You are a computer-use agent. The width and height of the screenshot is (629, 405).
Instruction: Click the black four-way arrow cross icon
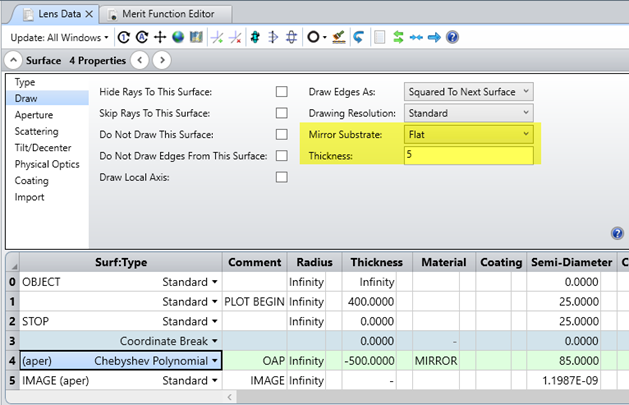pos(160,37)
